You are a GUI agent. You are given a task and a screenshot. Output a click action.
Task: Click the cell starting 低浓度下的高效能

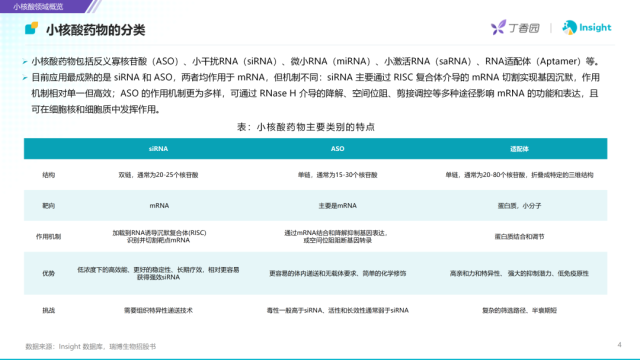click(x=158, y=273)
